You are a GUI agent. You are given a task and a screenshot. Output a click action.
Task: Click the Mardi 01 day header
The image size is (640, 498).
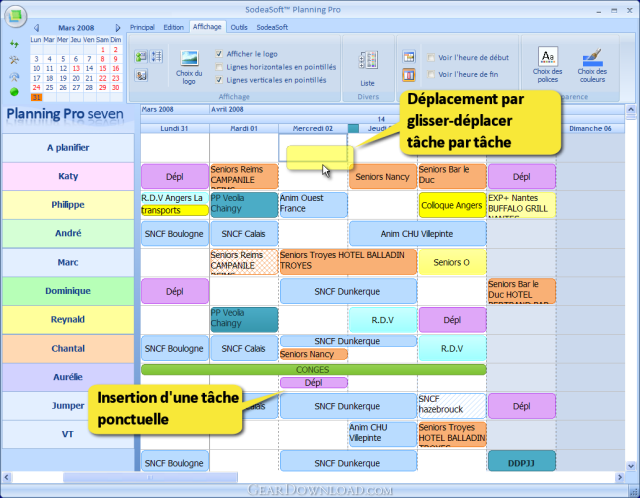pos(244,129)
